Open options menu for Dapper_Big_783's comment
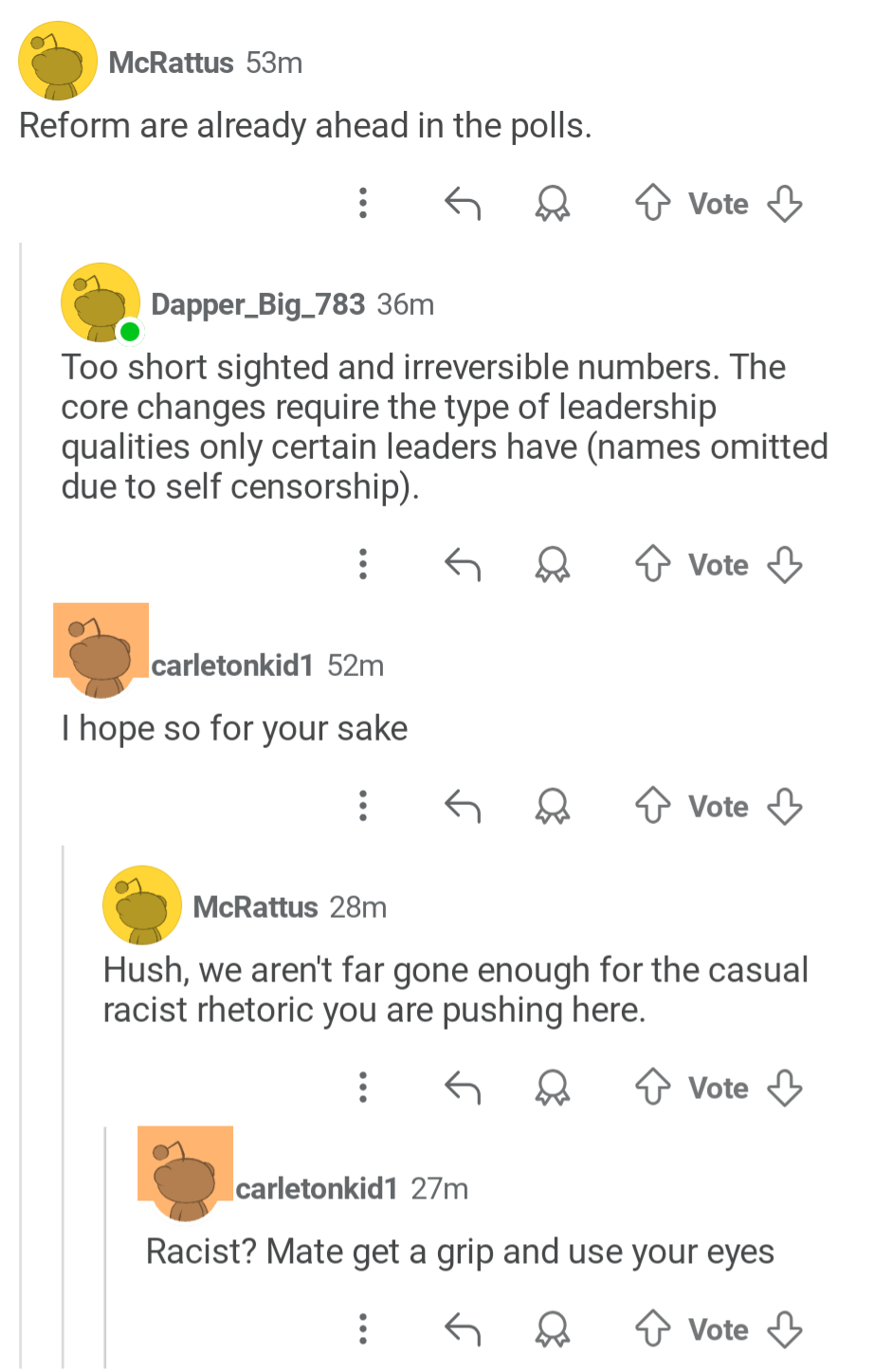 (x=362, y=564)
